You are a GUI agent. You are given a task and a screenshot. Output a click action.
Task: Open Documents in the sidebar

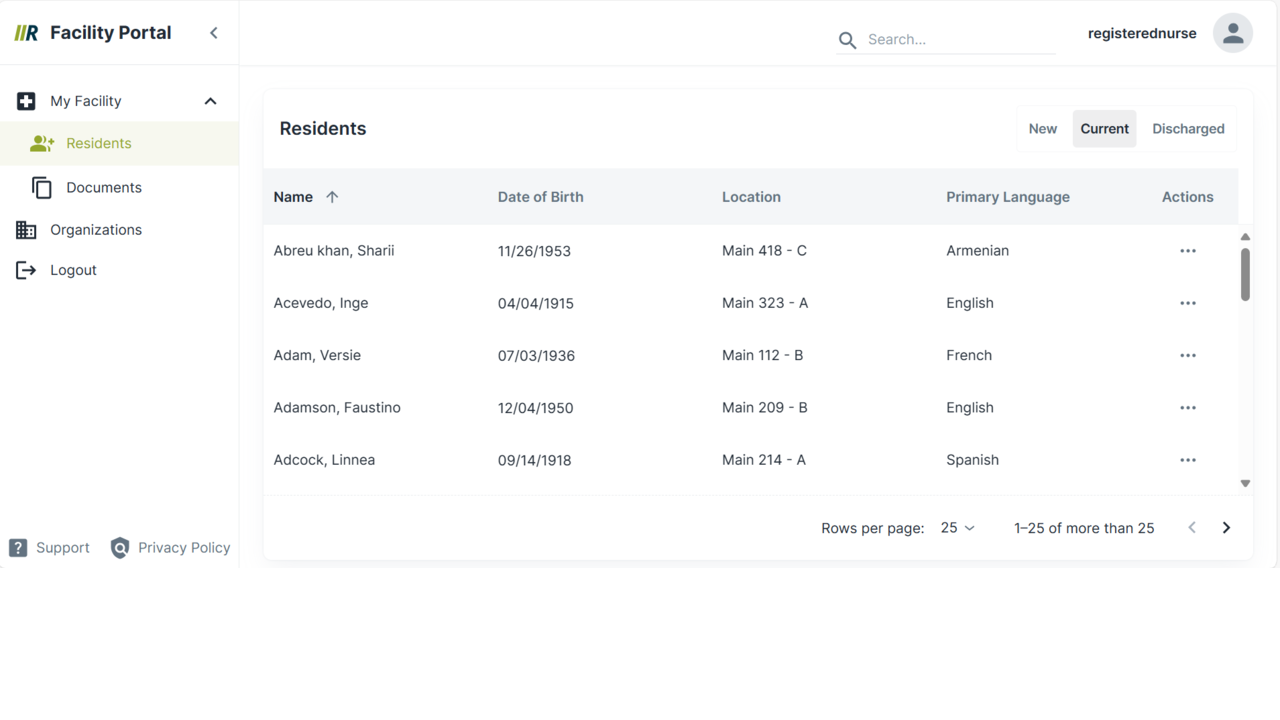119,187
